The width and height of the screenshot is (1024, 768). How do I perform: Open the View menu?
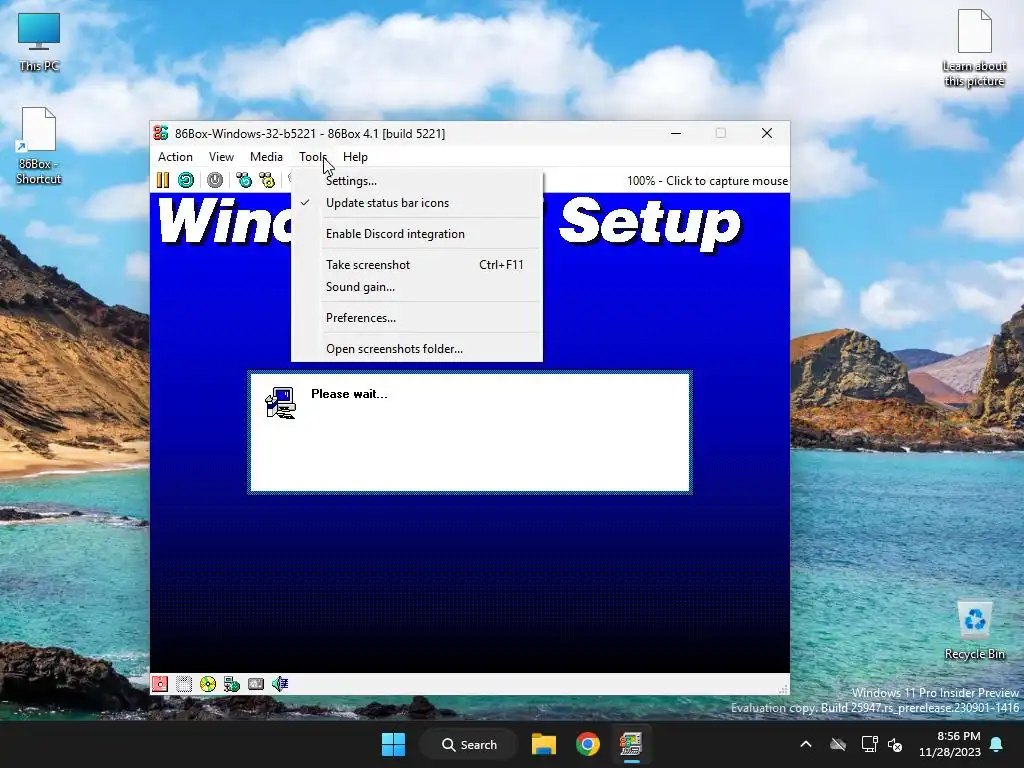click(x=221, y=157)
